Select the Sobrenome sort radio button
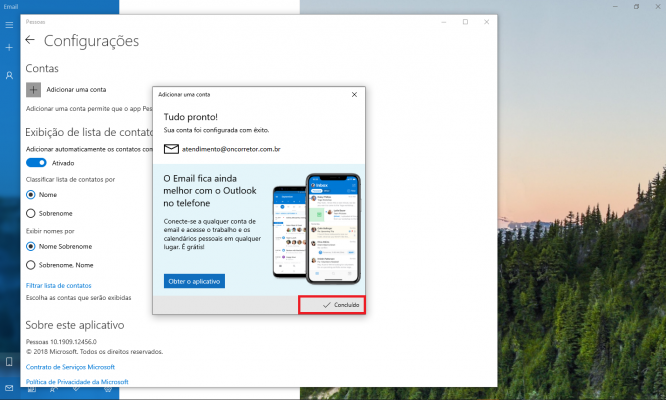Viewport: 666px width, 400px height. click(31, 213)
